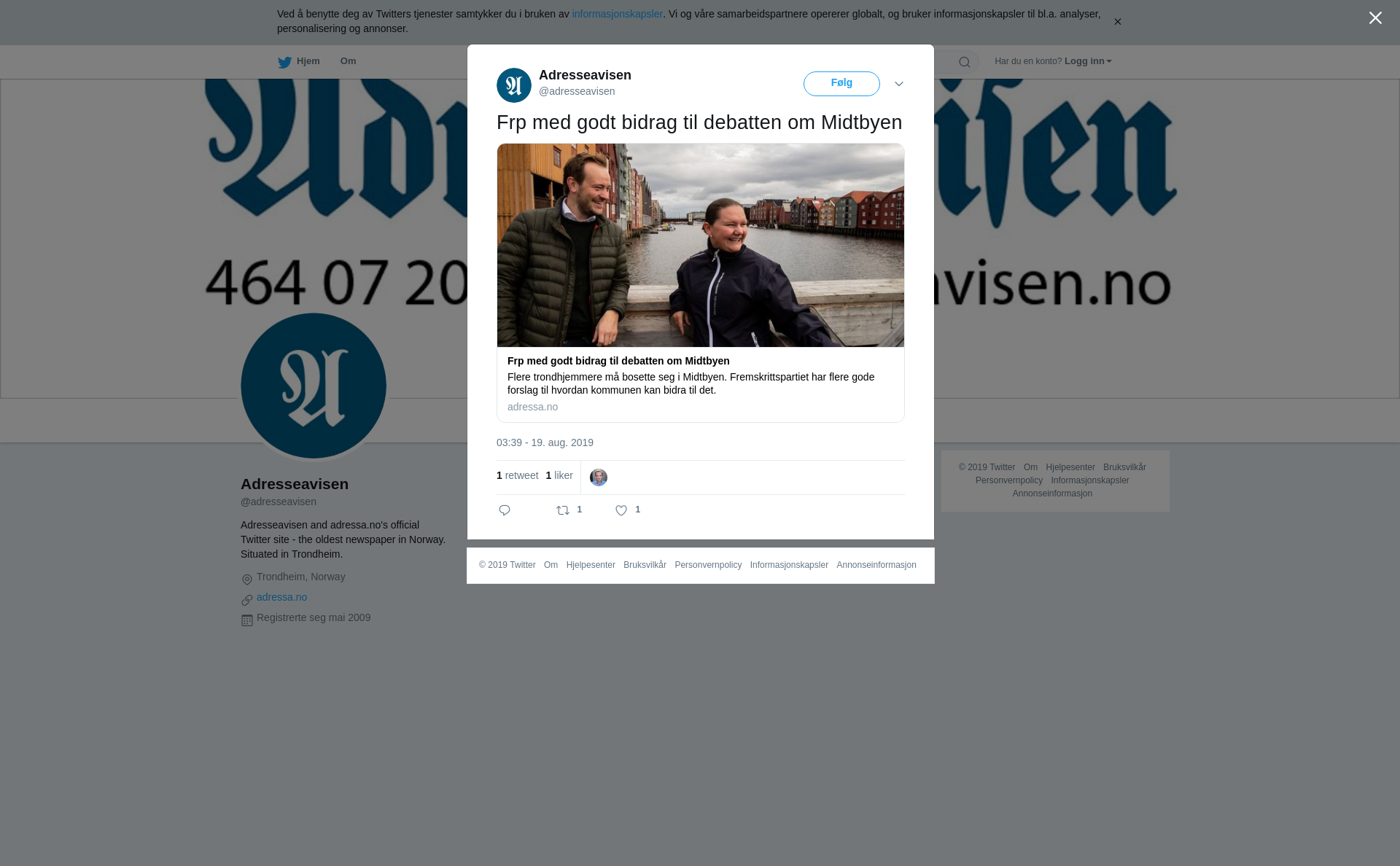Open Adresseavisen avatar in tweet header

tap(514, 85)
